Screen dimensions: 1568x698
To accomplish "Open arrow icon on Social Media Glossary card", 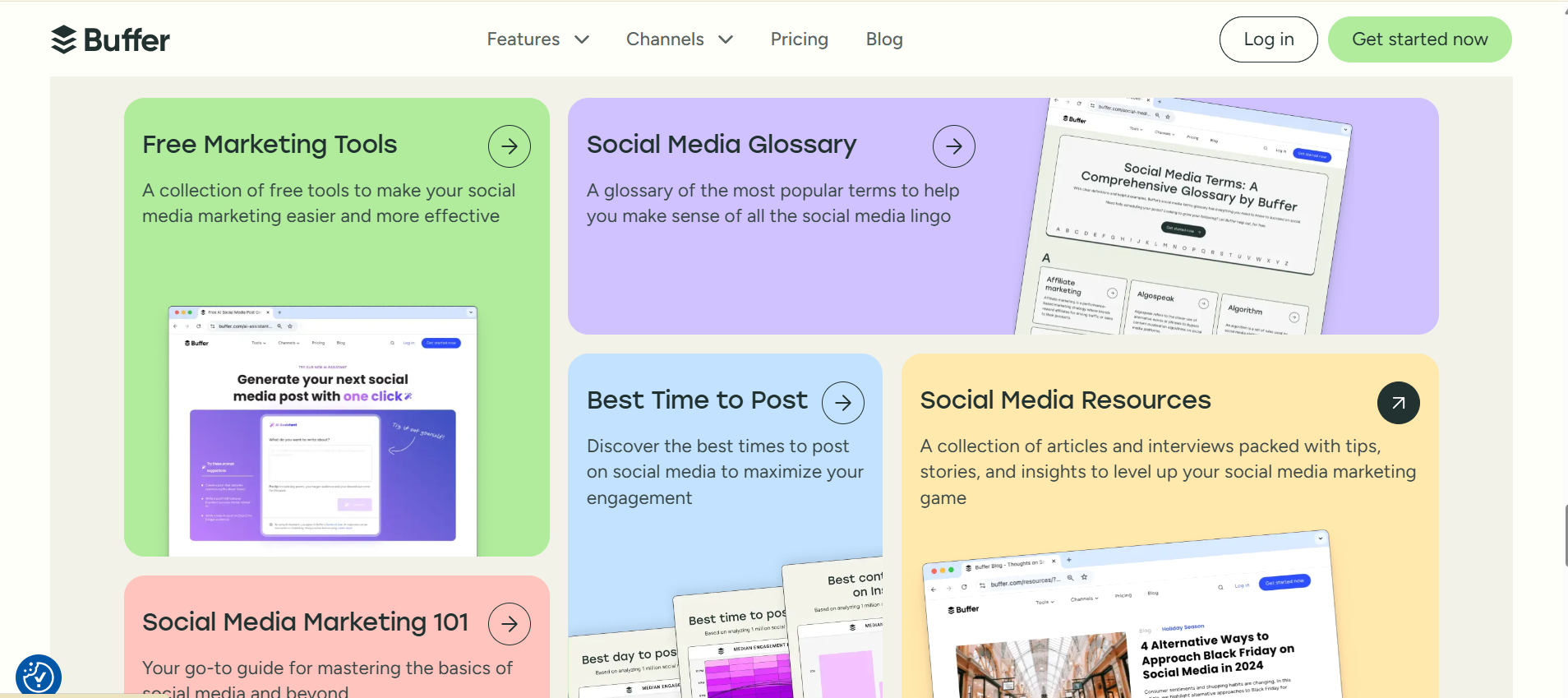I will [954, 146].
